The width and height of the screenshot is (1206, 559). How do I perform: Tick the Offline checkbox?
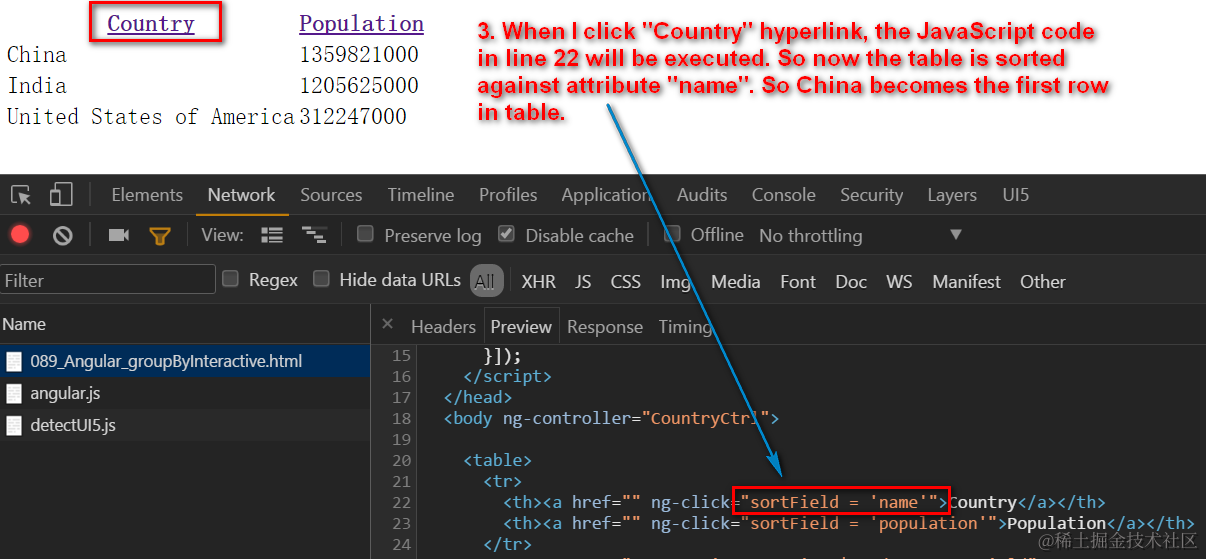tap(672, 234)
